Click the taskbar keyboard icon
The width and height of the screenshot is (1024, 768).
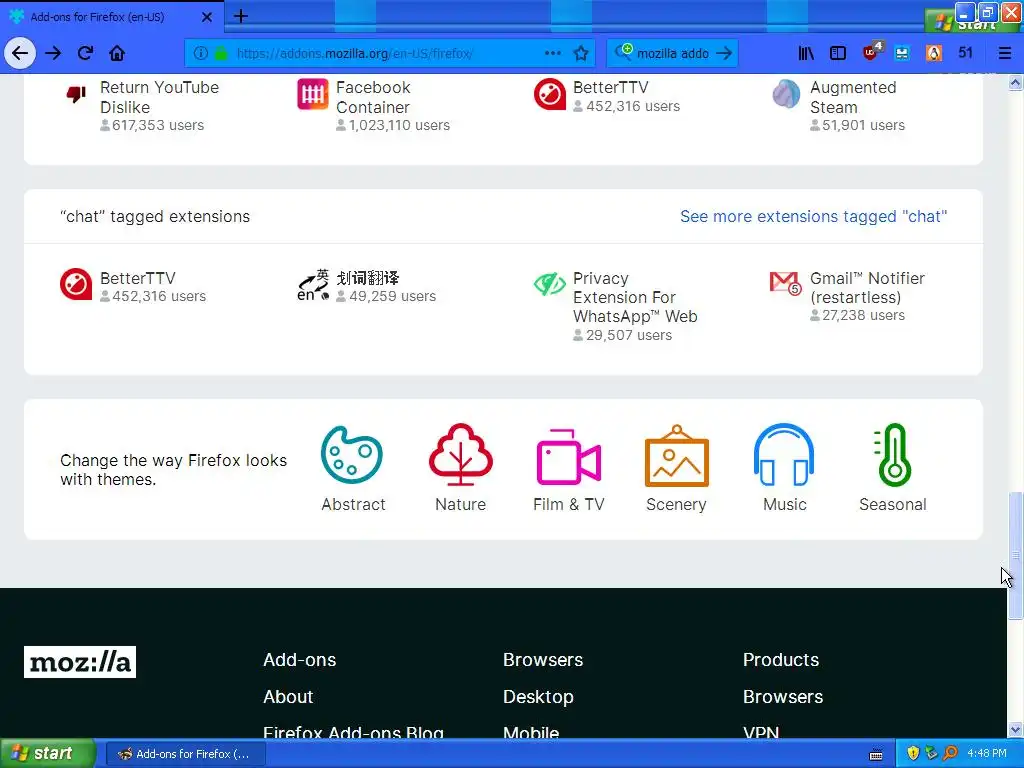tap(876, 755)
